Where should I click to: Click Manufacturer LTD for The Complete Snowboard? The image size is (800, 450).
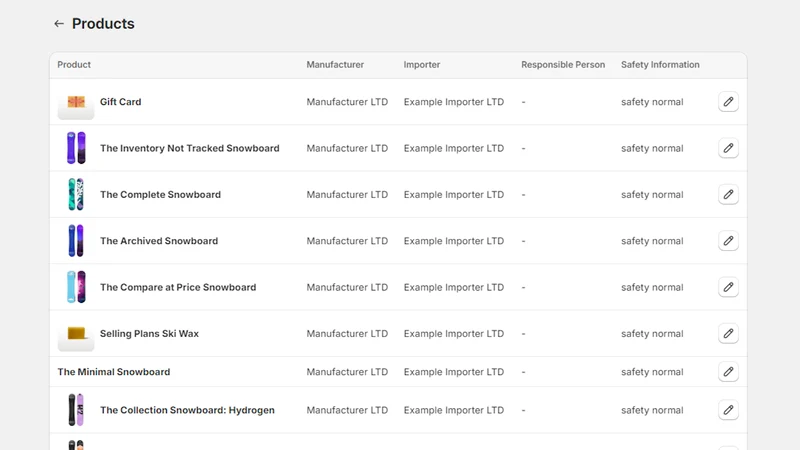pos(347,194)
